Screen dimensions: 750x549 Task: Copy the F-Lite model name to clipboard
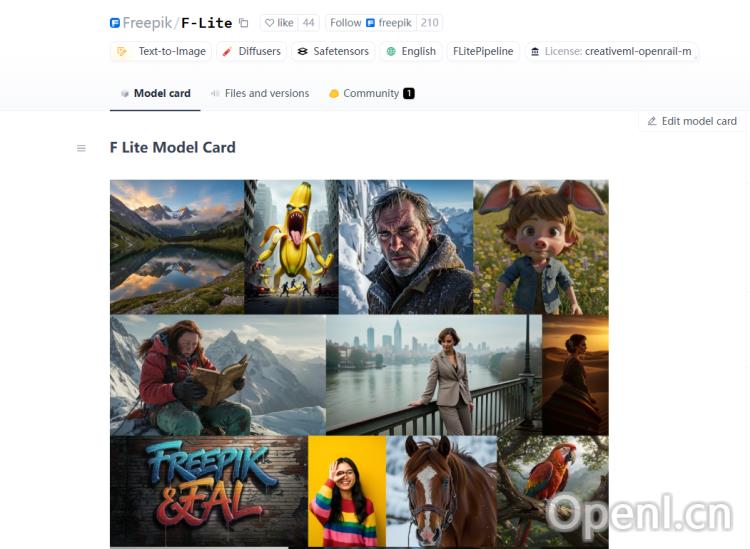pyautogui.click(x=243, y=23)
